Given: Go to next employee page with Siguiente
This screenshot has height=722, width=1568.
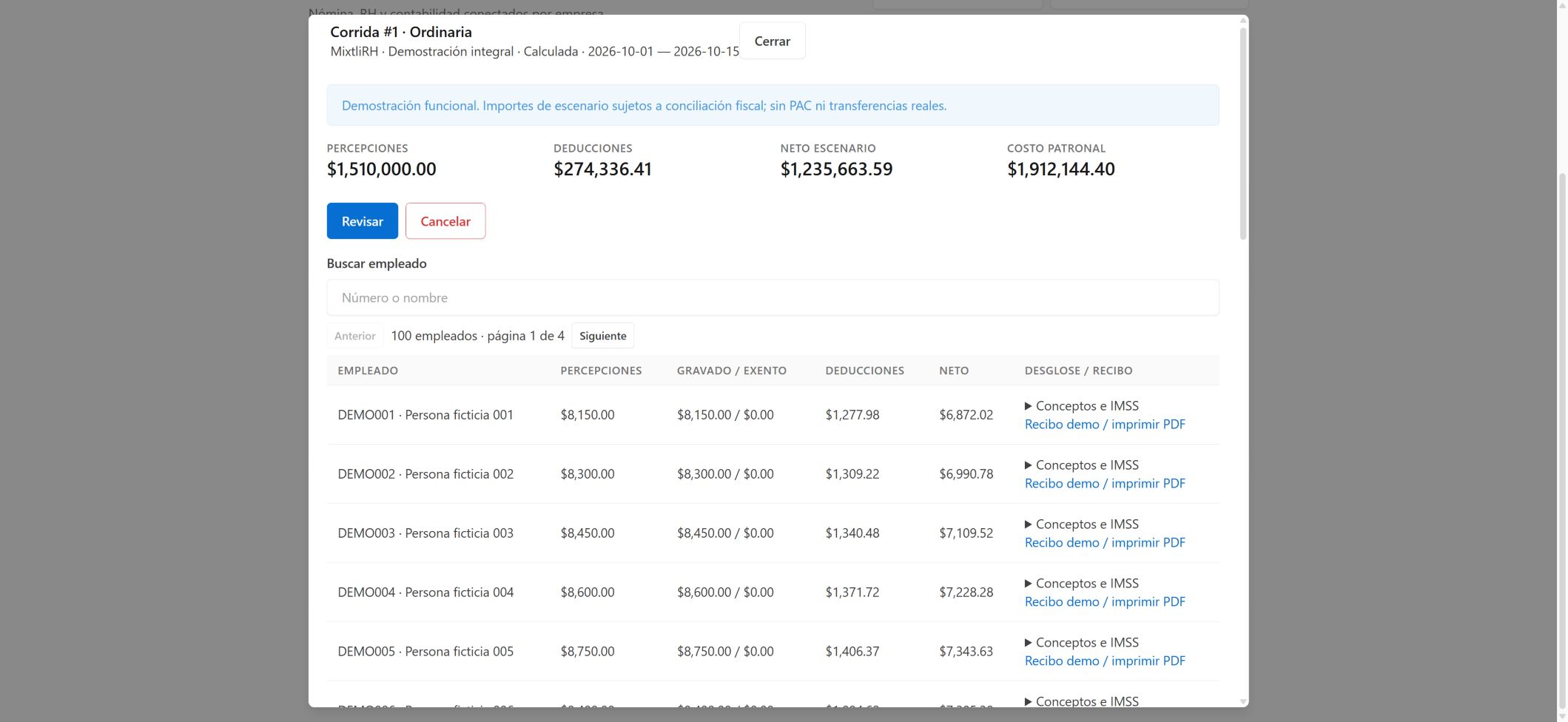Looking at the screenshot, I should point(602,336).
